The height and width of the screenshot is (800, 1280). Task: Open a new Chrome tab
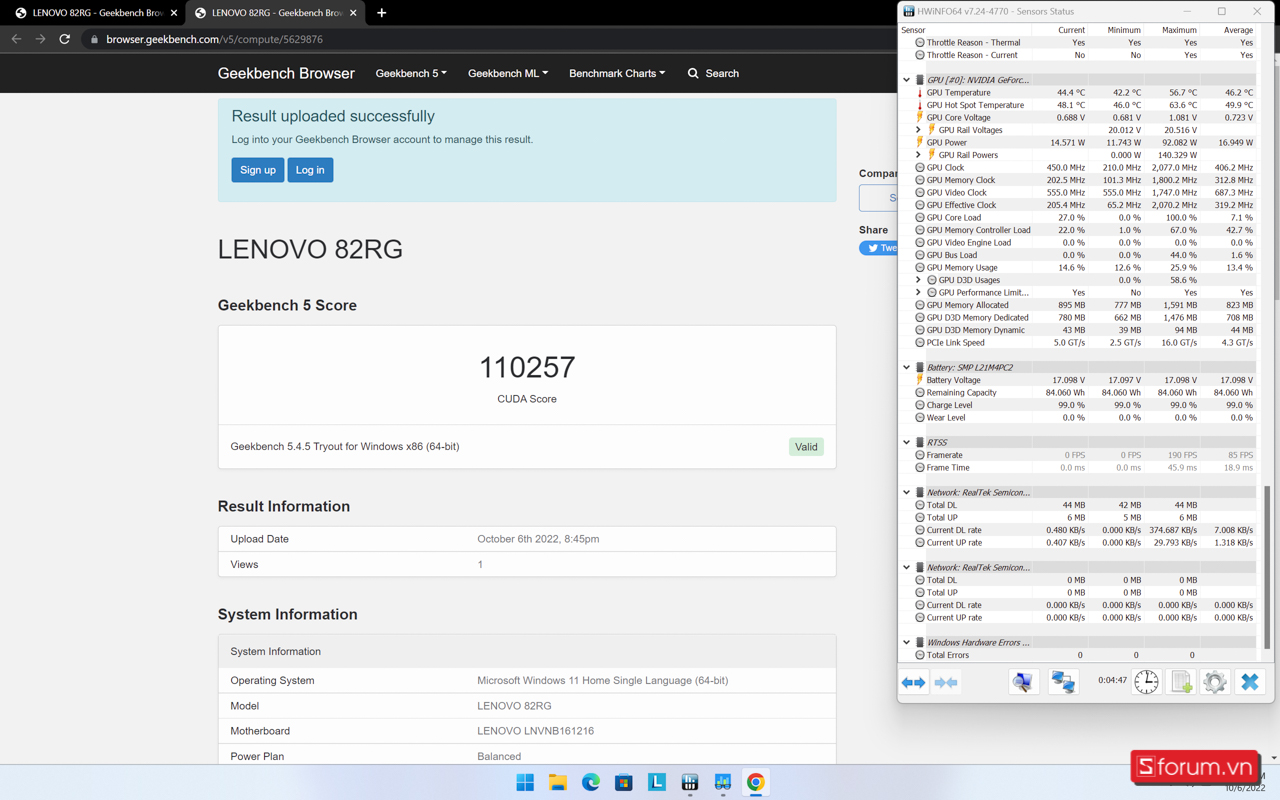(381, 13)
